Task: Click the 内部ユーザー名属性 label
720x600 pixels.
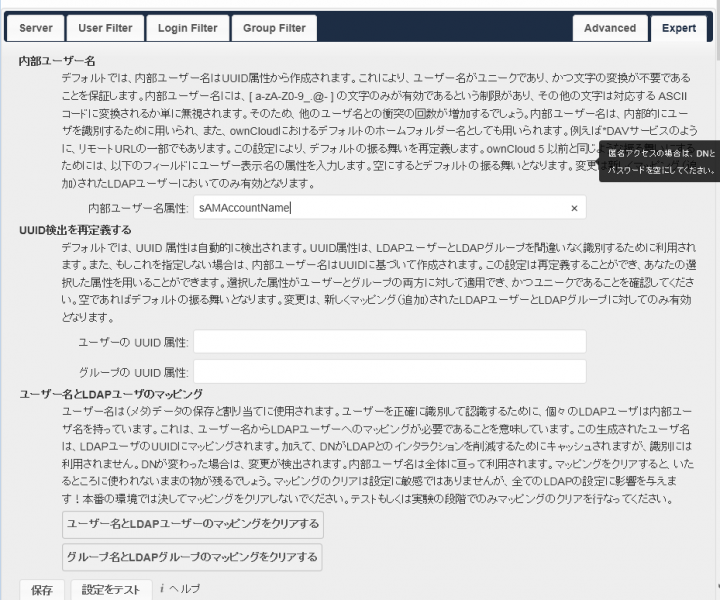Action: coord(138,208)
